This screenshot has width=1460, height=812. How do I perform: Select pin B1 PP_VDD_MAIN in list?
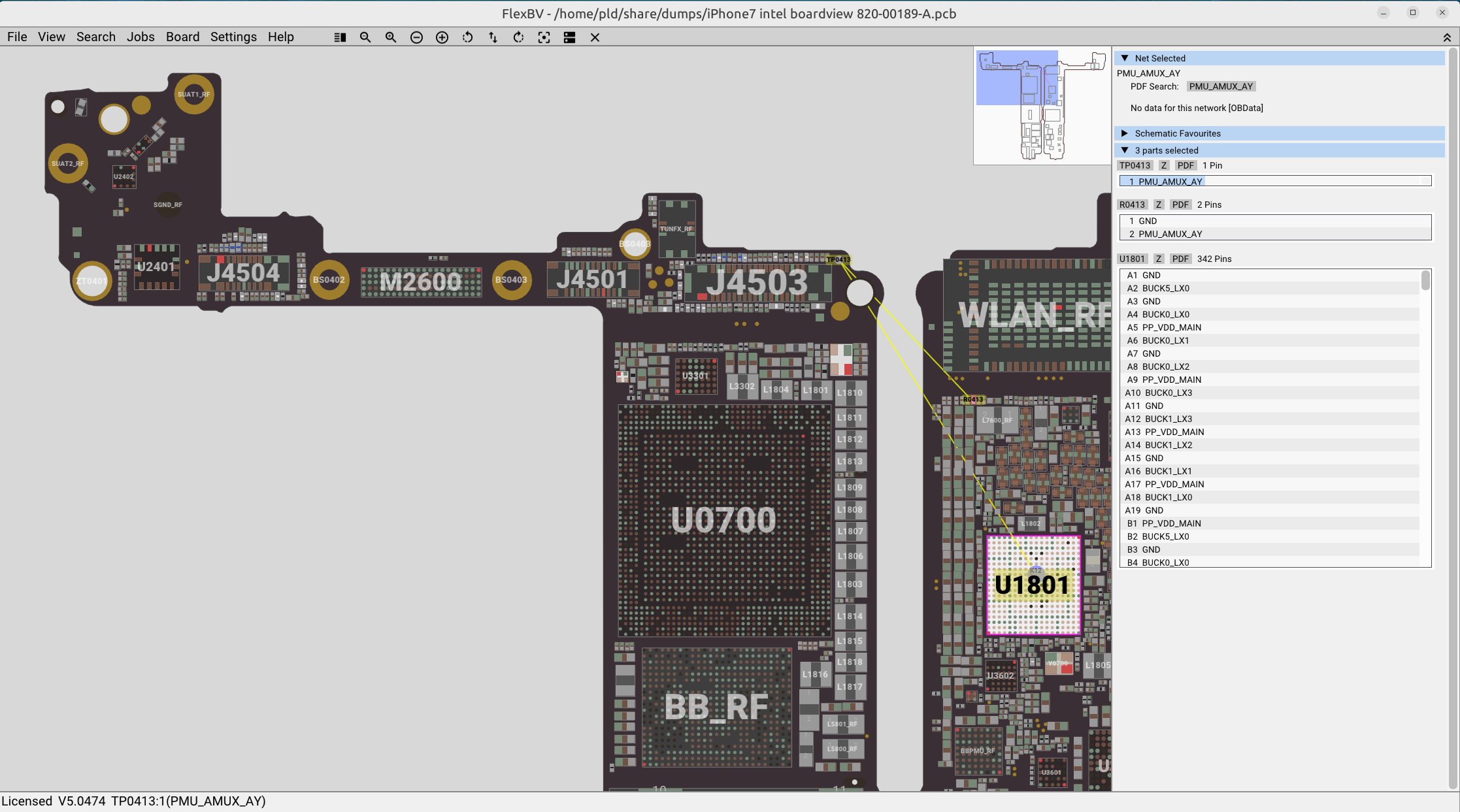pos(1270,523)
